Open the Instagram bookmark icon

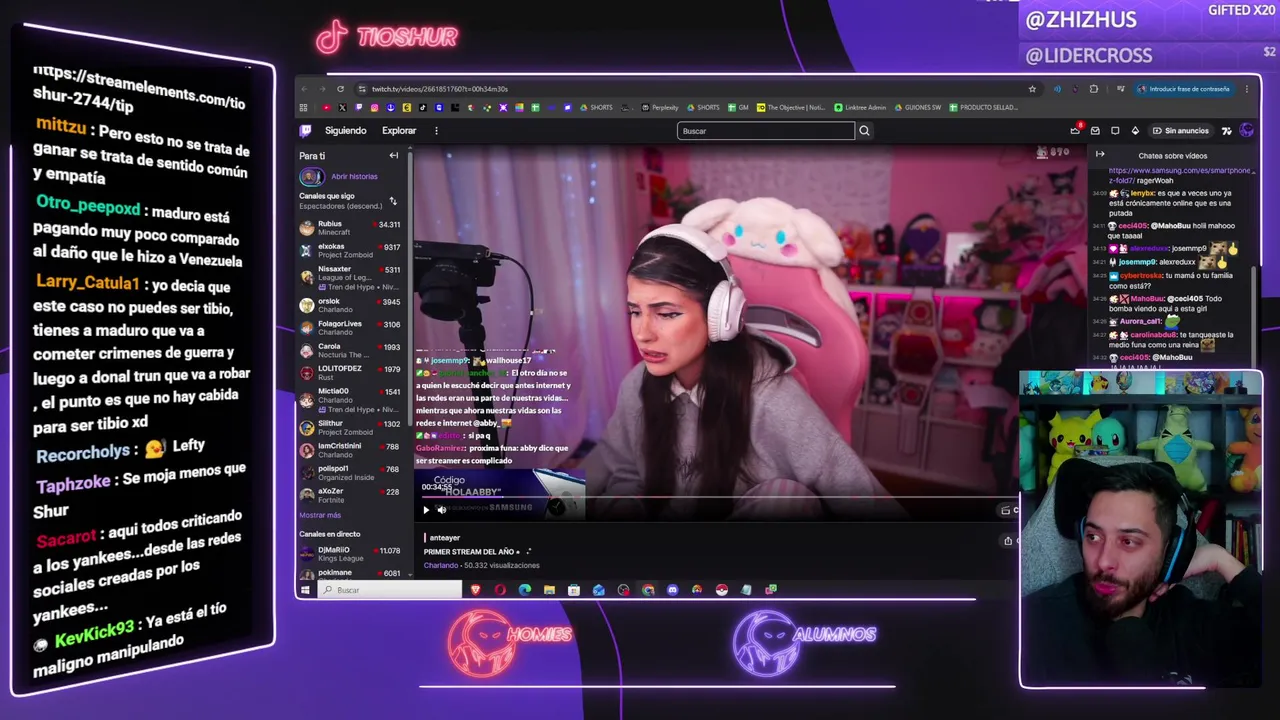(x=375, y=107)
